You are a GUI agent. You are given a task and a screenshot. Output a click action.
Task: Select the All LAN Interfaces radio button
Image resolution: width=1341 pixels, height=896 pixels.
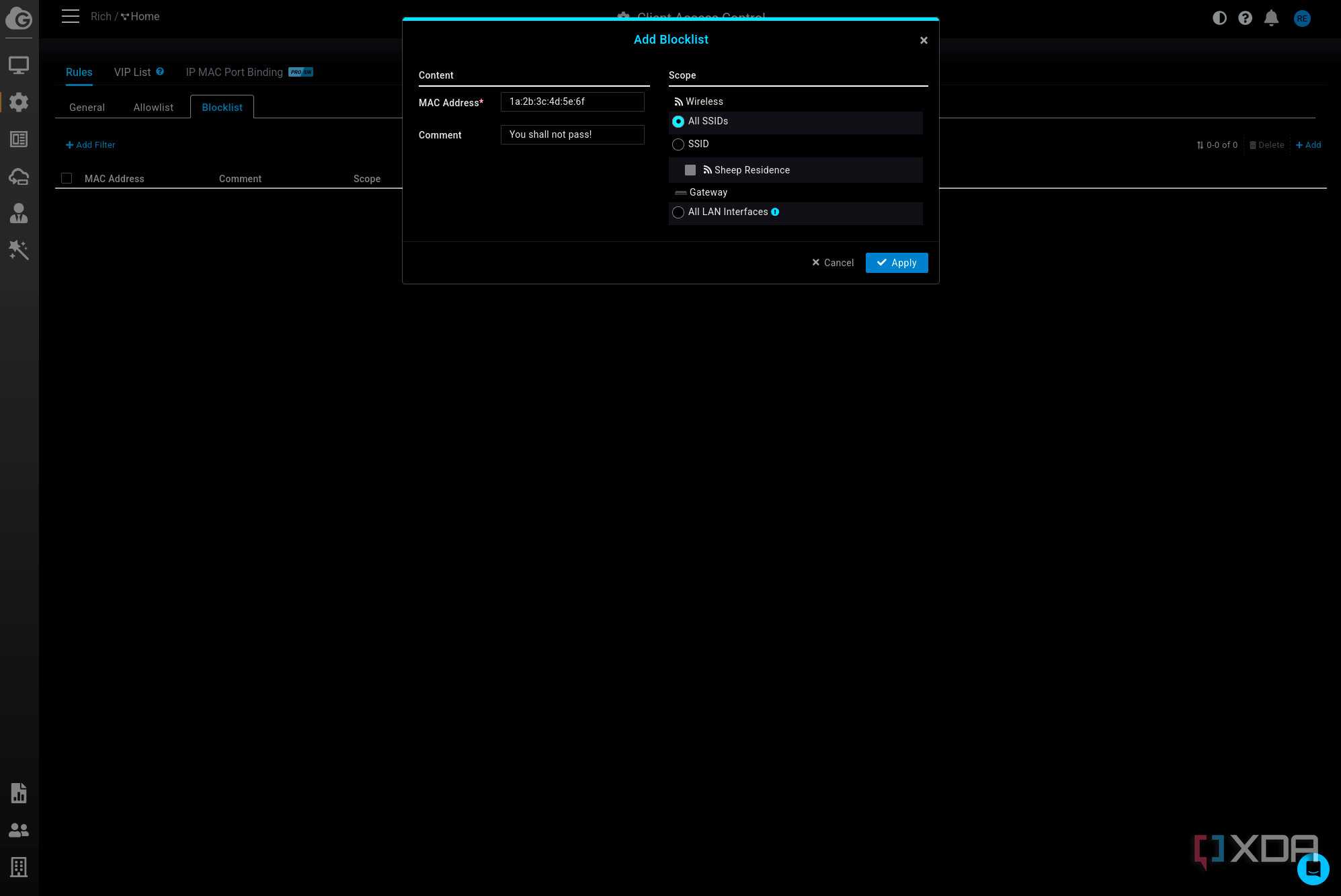tap(678, 212)
